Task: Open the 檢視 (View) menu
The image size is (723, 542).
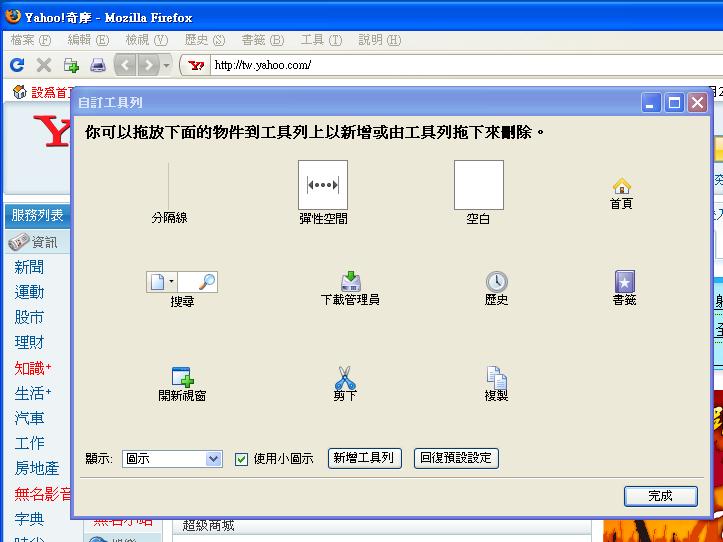Action: 147,40
